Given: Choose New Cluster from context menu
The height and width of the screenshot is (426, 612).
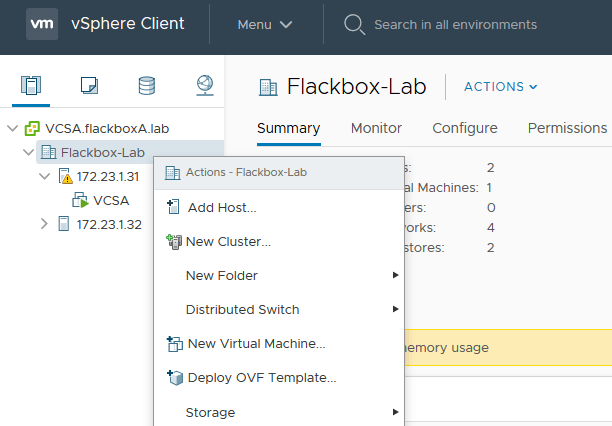Looking at the screenshot, I should point(228,241).
